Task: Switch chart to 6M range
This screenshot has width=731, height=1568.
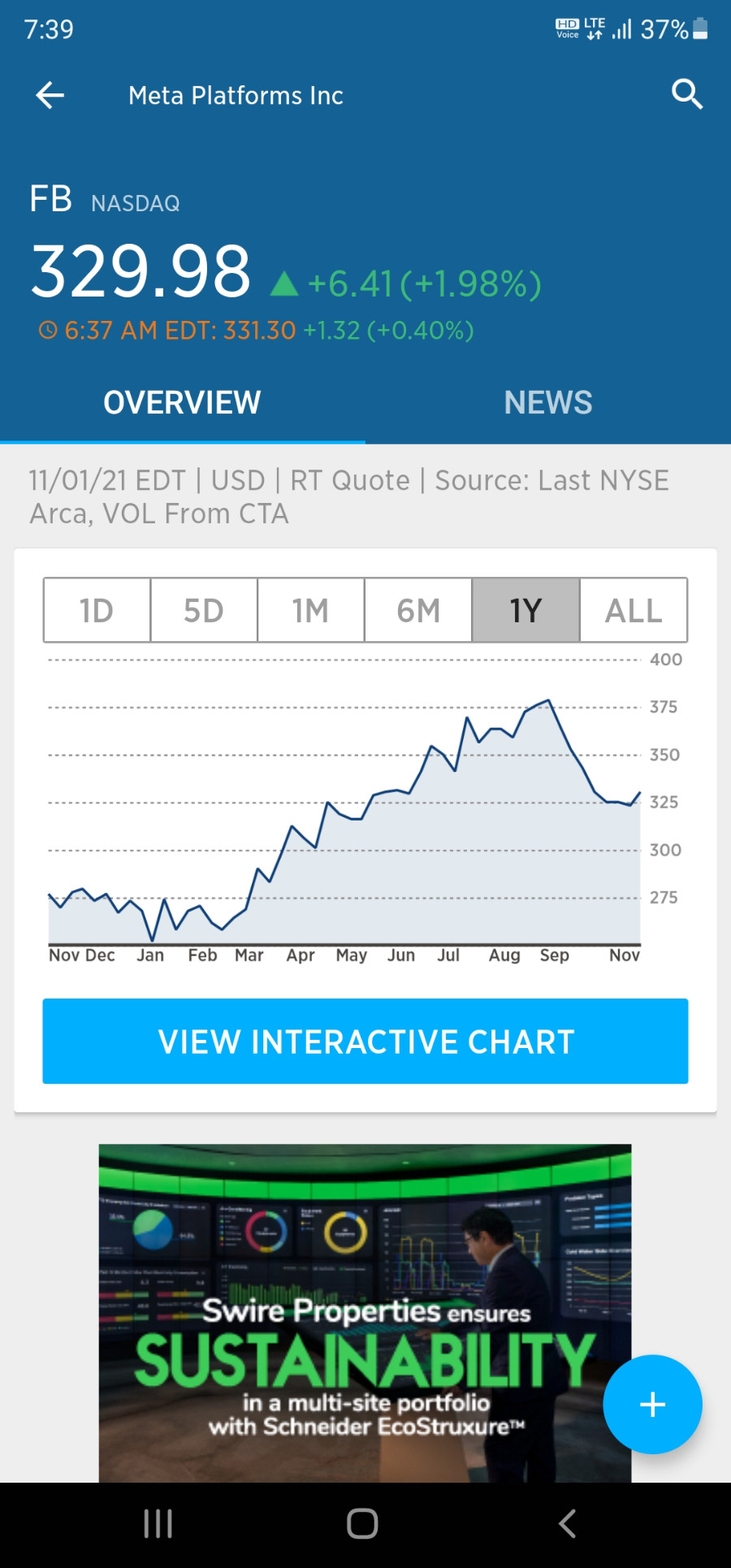Action: click(x=418, y=610)
